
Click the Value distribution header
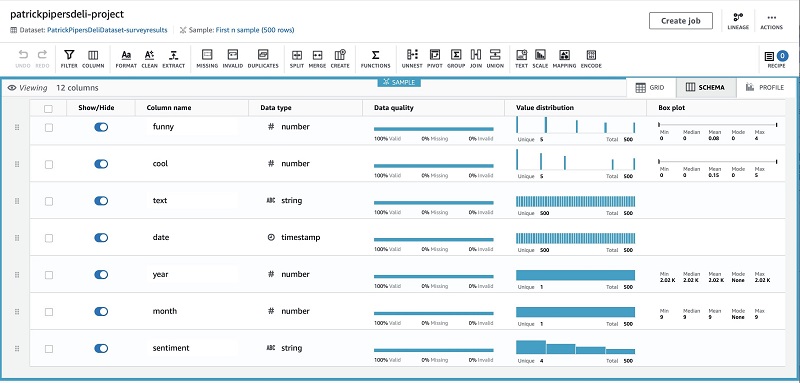[545, 108]
